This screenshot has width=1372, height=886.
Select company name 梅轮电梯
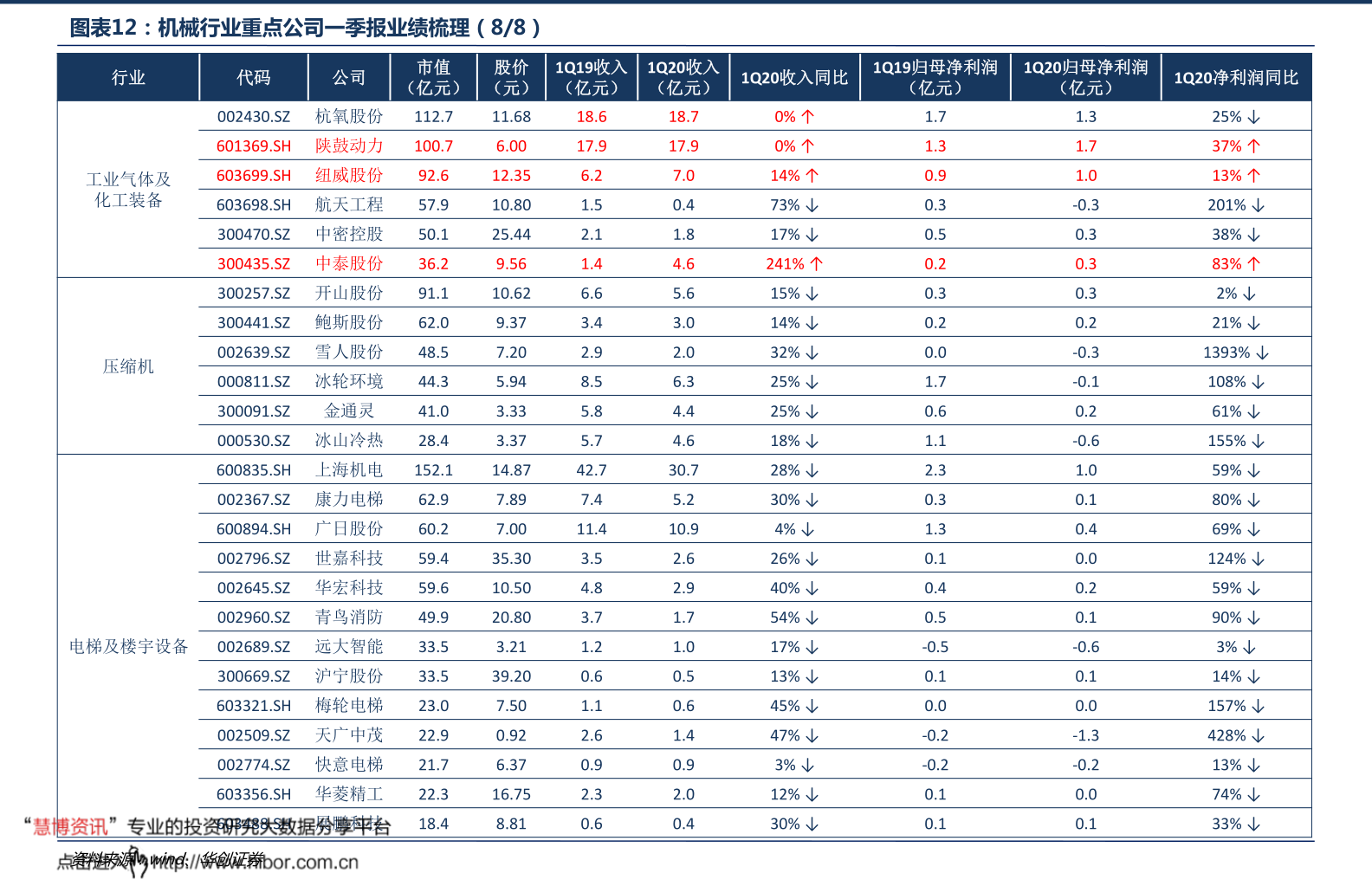point(349,706)
